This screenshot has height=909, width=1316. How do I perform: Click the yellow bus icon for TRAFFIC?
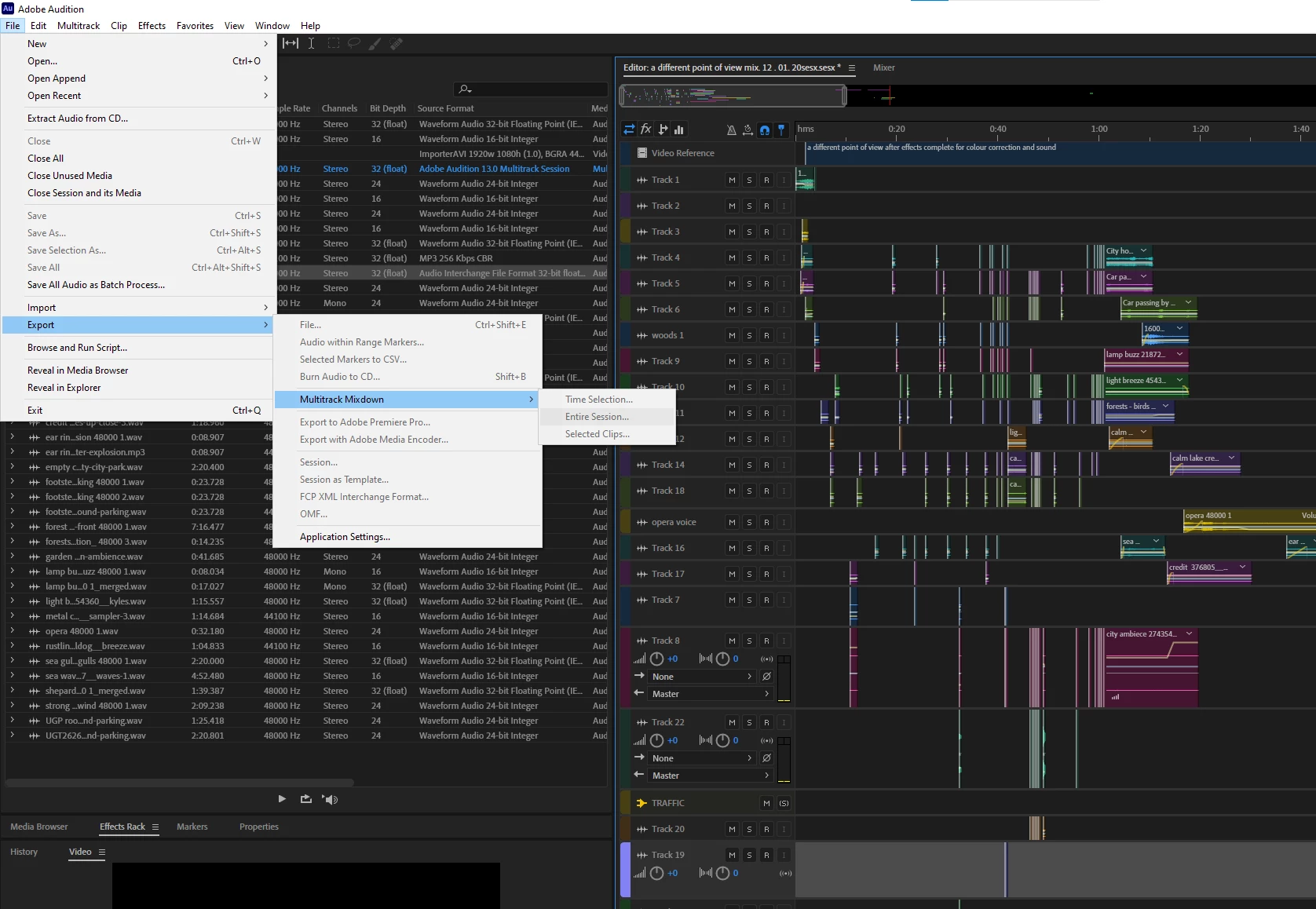(x=642, y=803)
